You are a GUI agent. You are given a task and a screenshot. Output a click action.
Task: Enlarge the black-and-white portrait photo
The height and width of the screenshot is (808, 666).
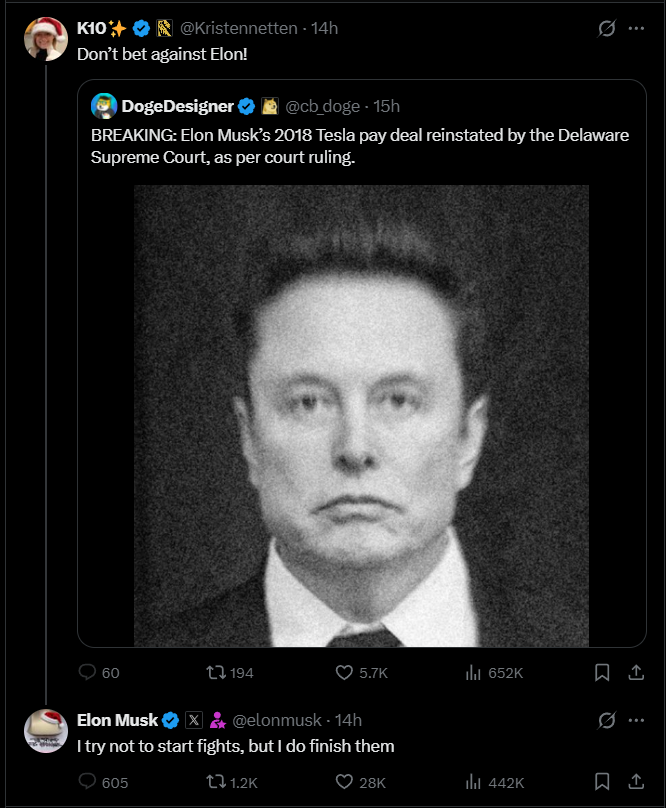pyautogui.click(x=361, y=415)
